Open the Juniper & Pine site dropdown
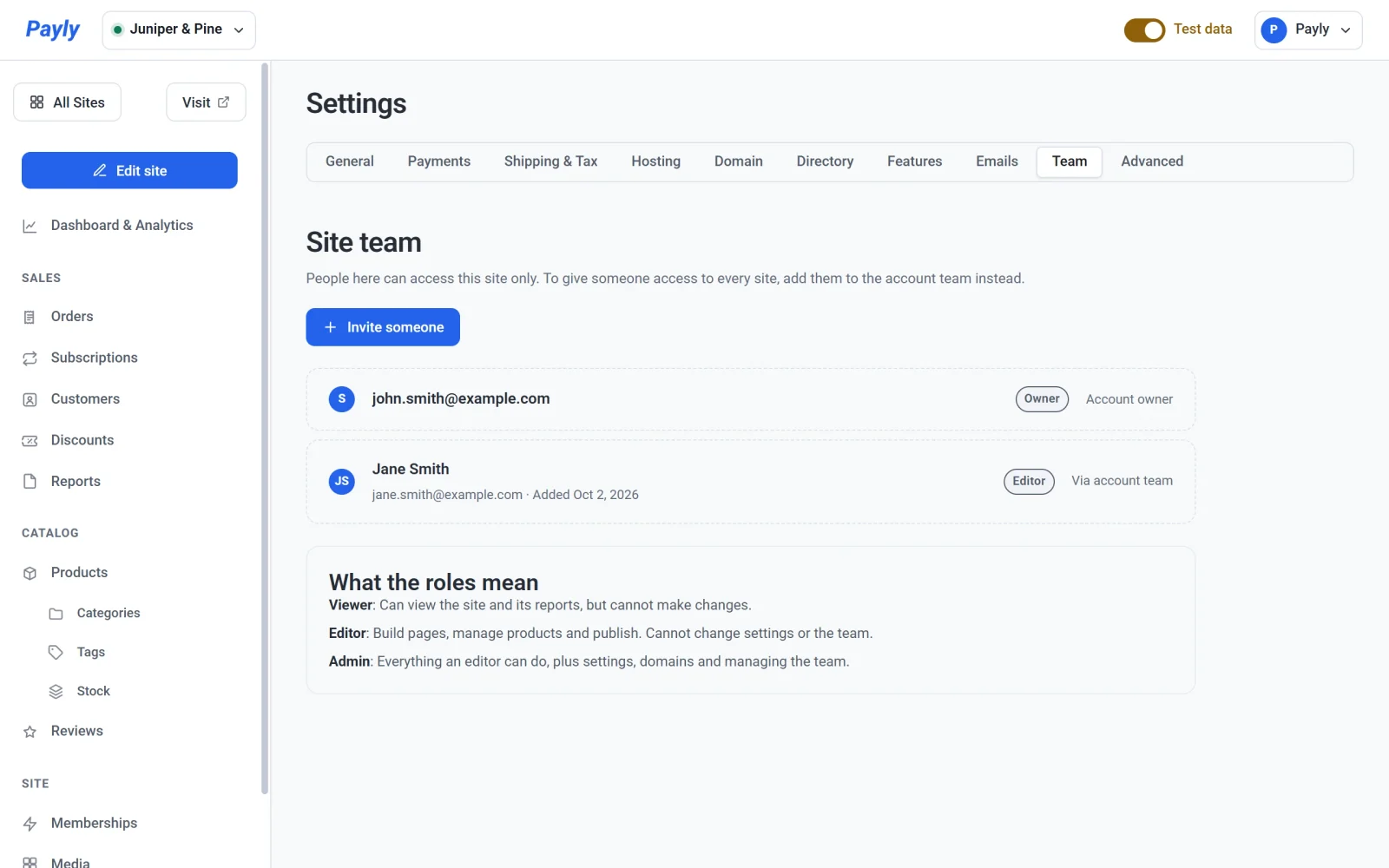The width and height of the screenshot is (1389, 868). coord(179,30)
